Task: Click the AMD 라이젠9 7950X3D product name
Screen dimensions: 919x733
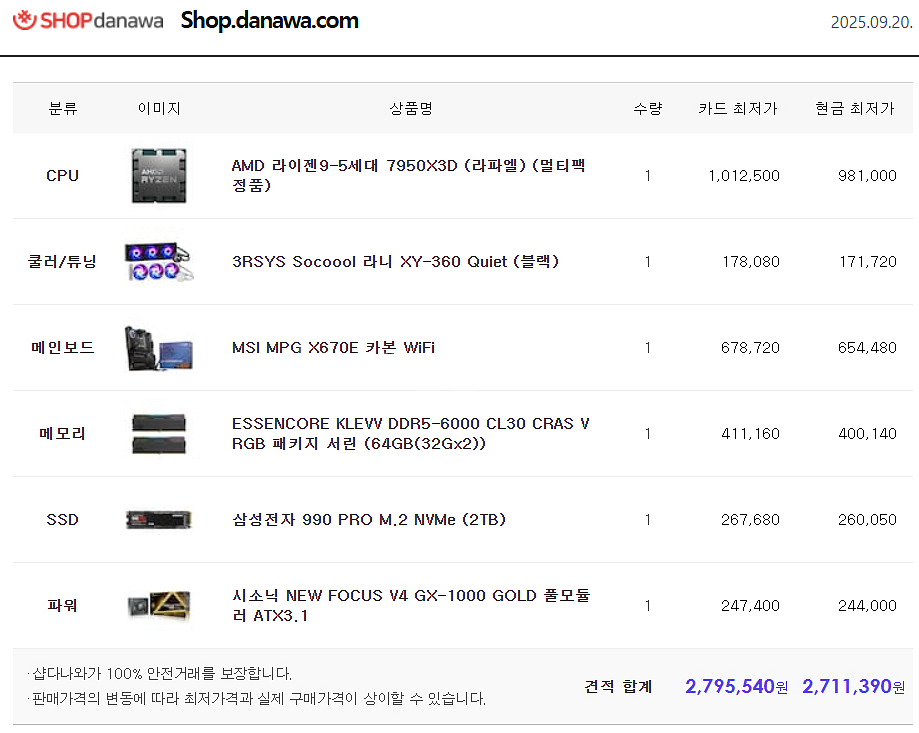Action: 408,175
